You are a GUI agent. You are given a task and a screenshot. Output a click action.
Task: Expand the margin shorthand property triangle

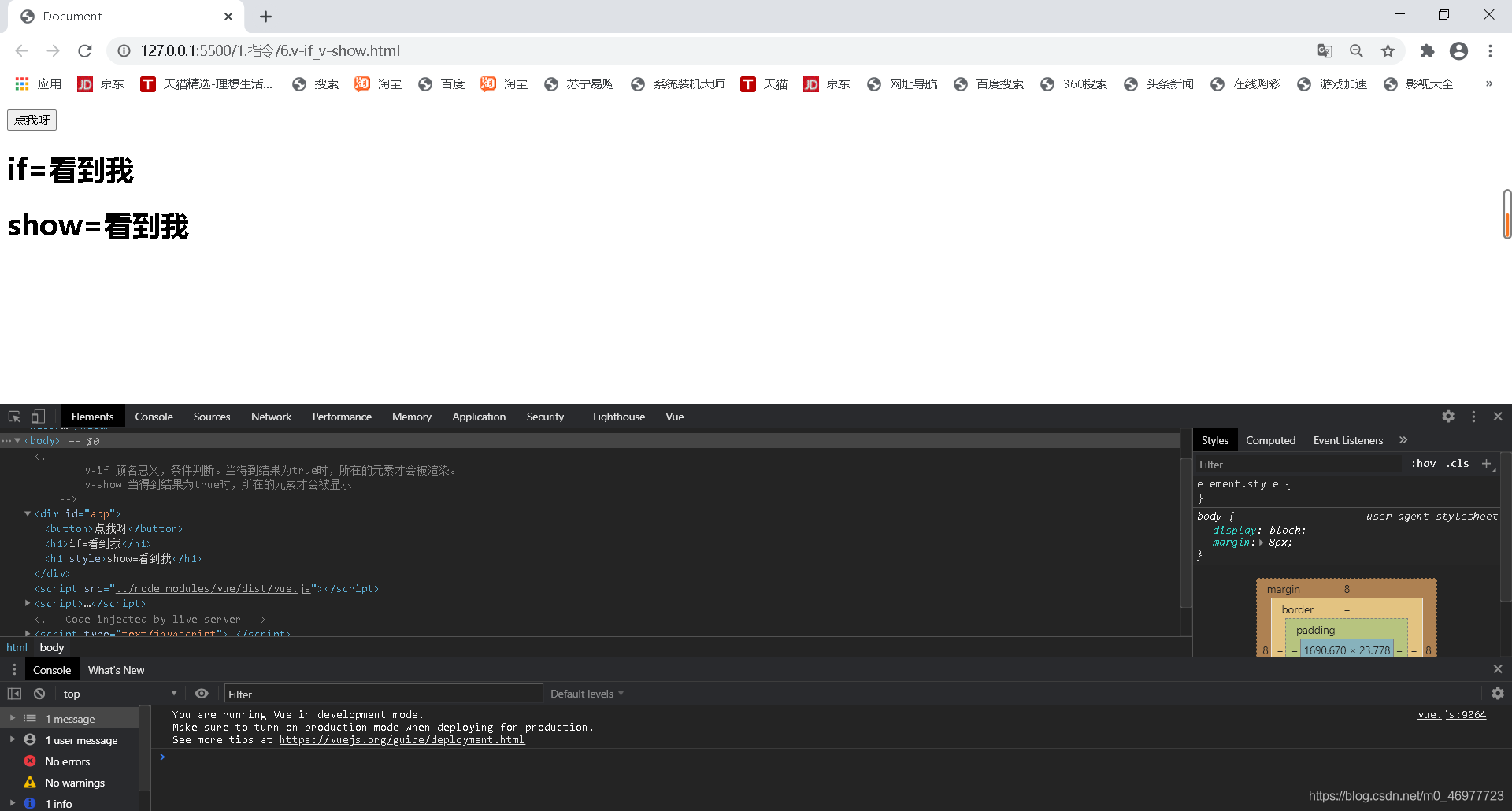point(1262,543)
